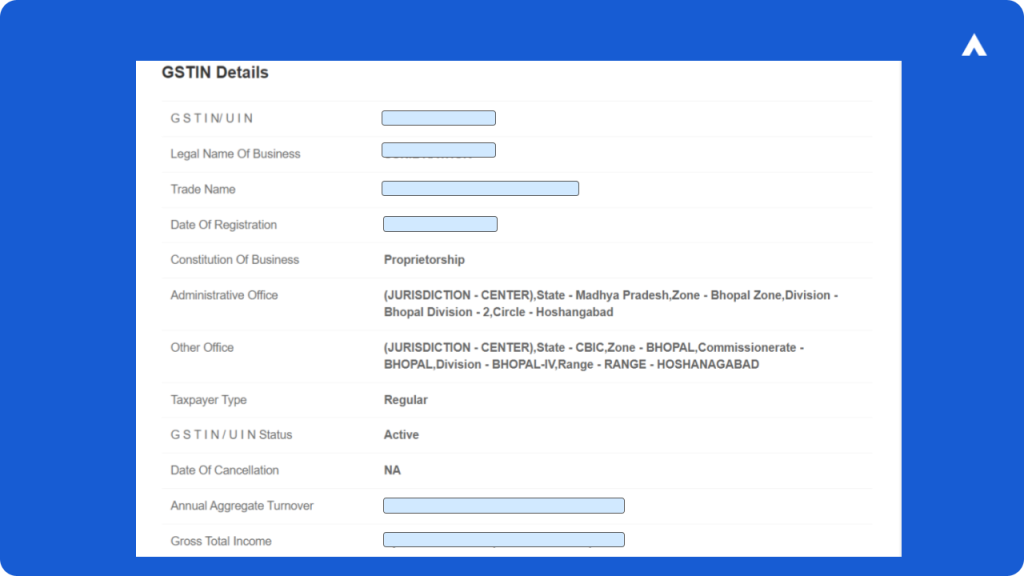Click the 'Proprietorship' value
Viewport: 1024px width, 576px height.
(x=424, y=260)
